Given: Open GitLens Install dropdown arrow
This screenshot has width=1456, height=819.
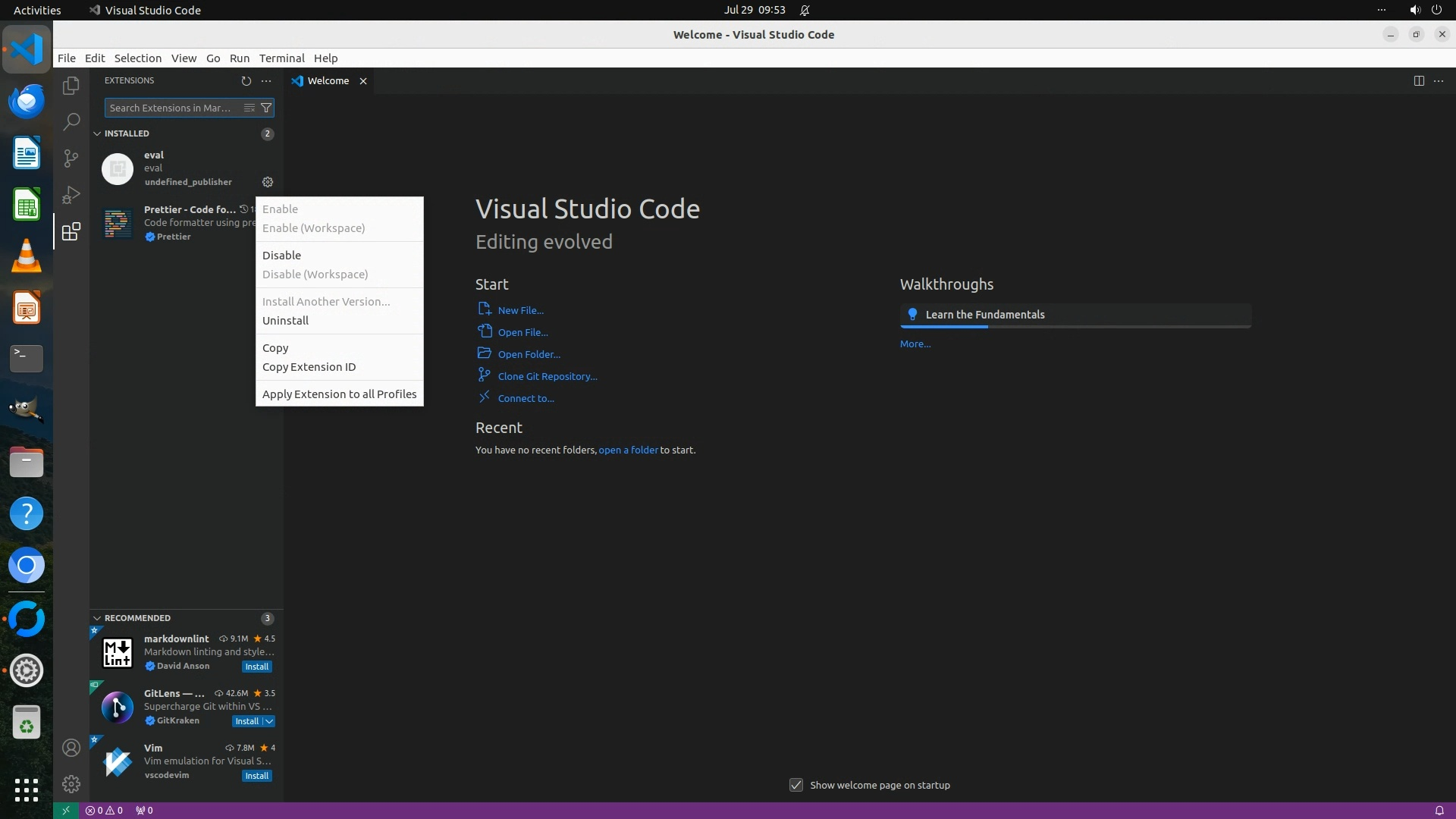Looking at the screenshot, I should click(269, 721).
